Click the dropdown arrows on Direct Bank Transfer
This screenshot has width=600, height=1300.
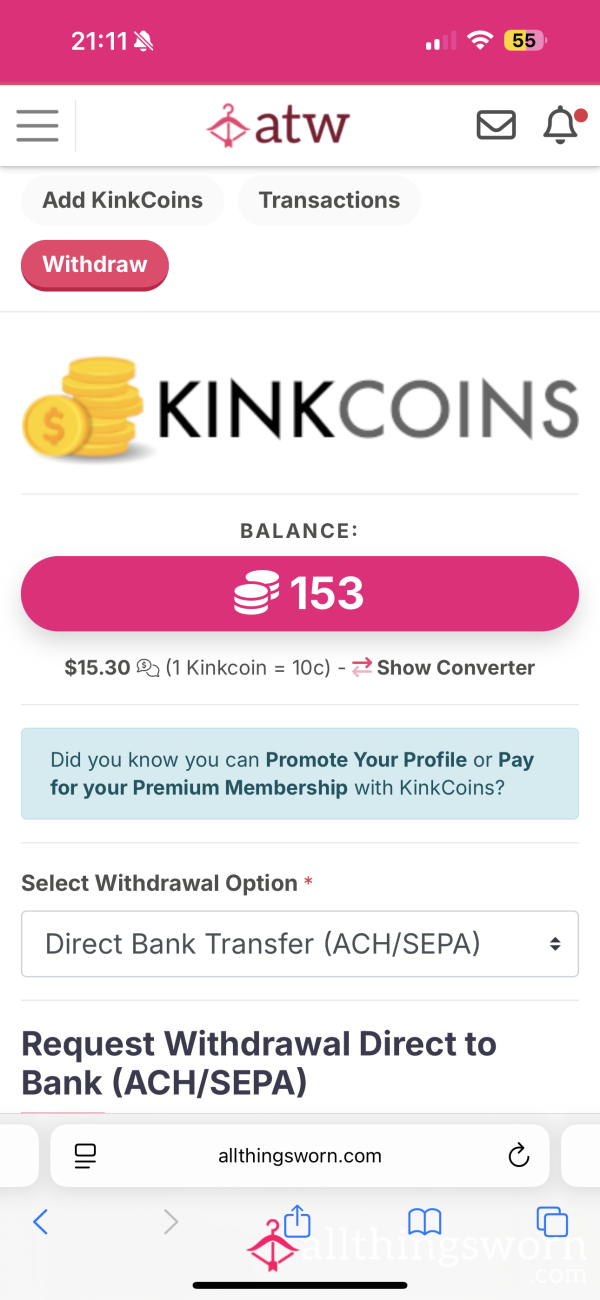point(555,943)
